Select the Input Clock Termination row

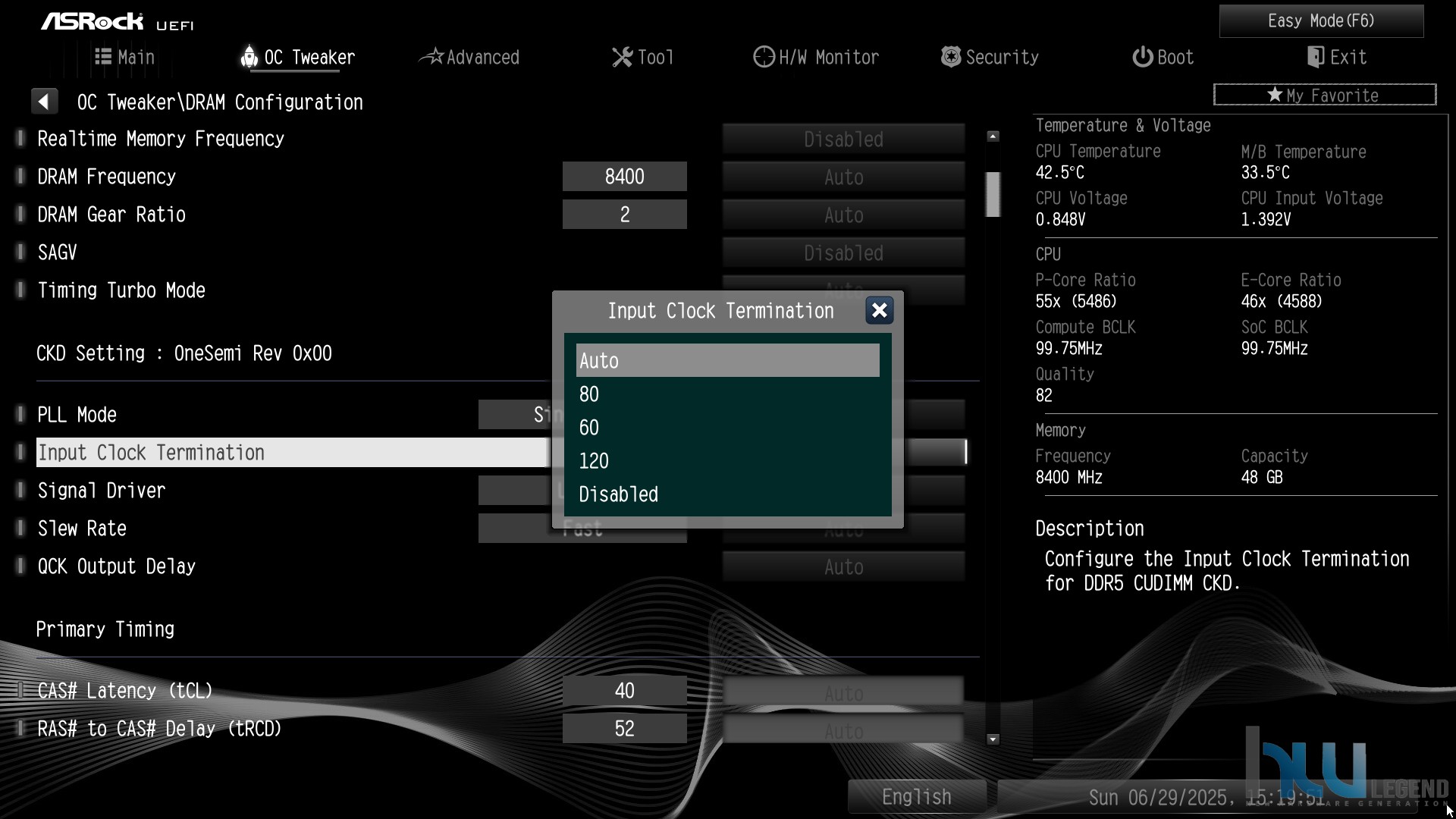click(291, 453)
